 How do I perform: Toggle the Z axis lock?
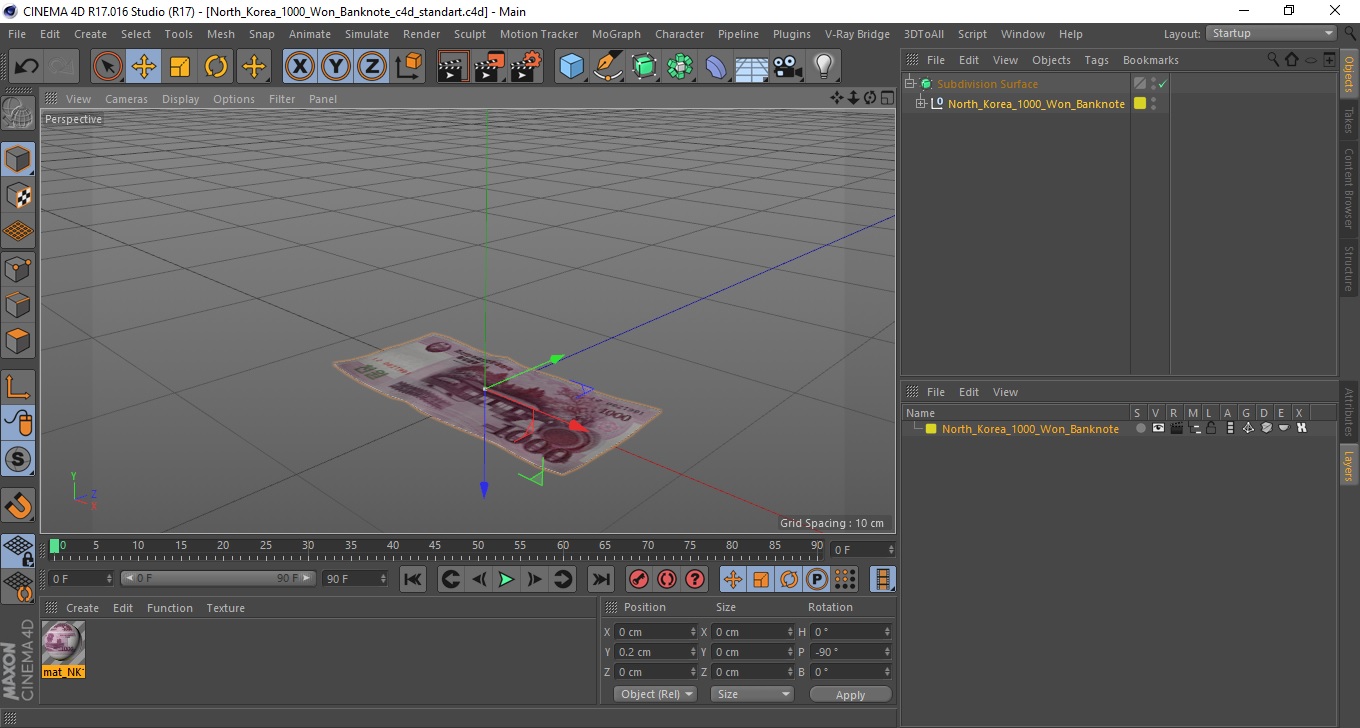click(372, 67)
